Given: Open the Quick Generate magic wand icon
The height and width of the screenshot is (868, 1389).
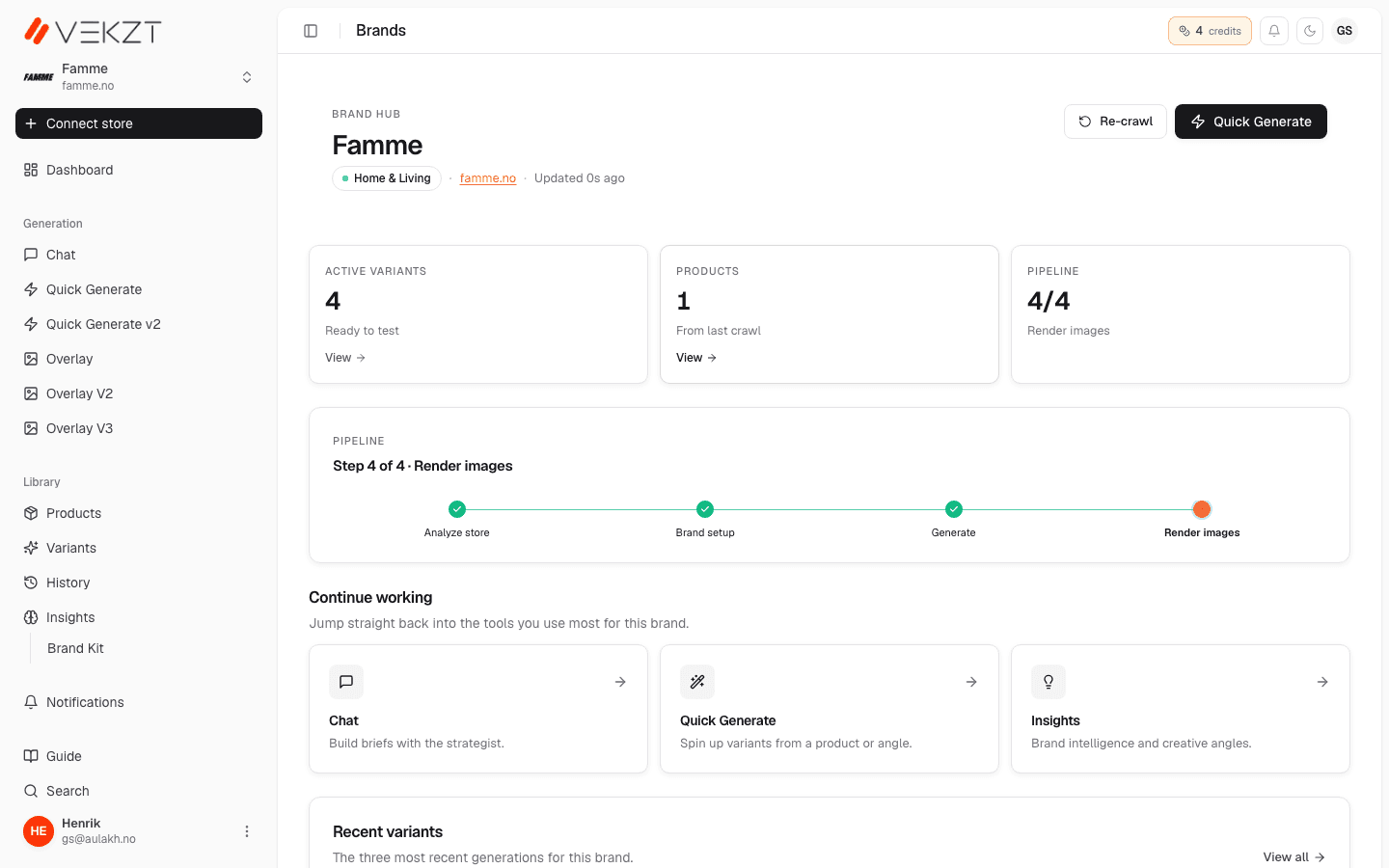Looking at the screenshot, I should point(697,682).
